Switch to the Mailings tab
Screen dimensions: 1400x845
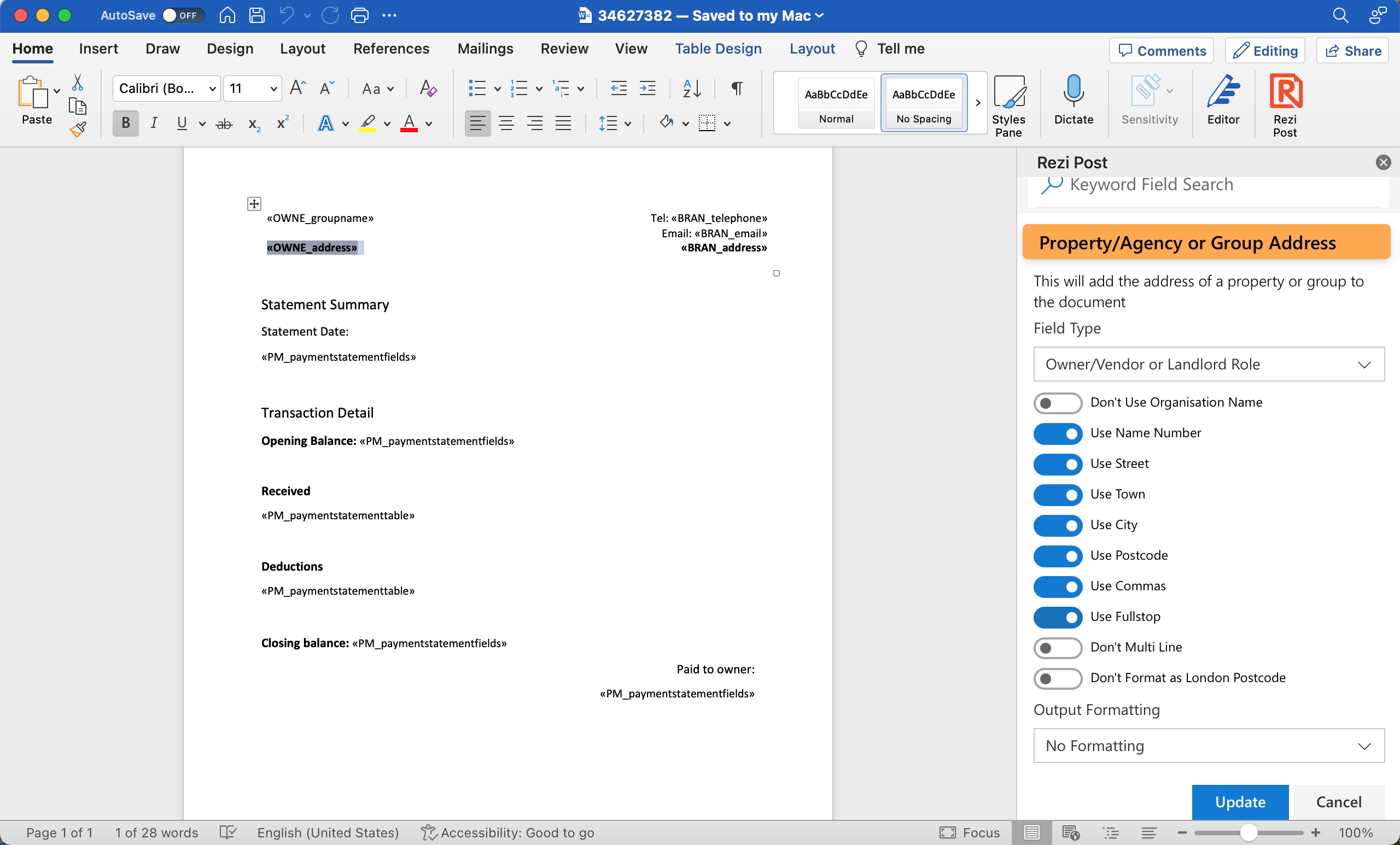(485, 49)
